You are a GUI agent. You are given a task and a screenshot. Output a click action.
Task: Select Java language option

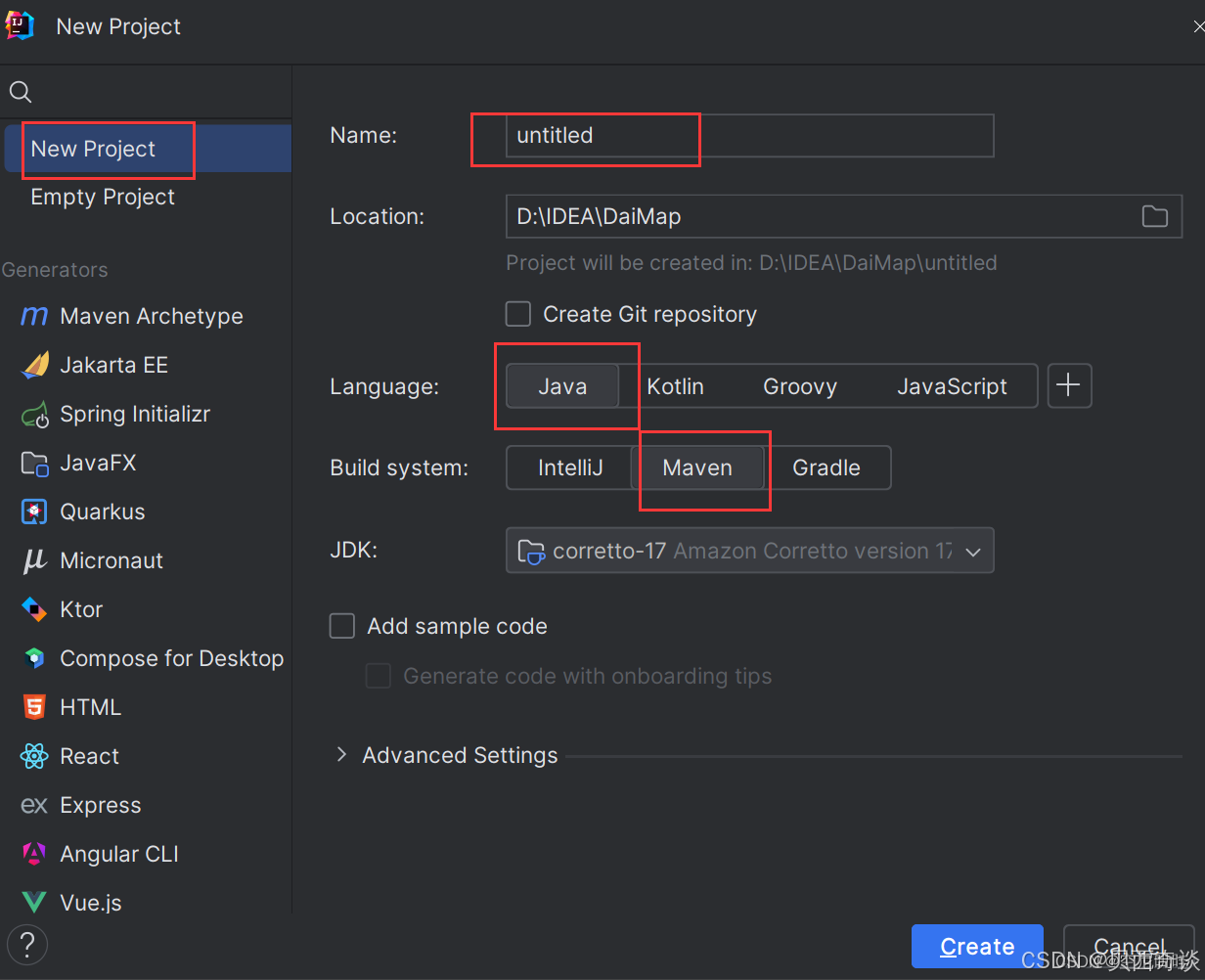[x=562, y=386]
